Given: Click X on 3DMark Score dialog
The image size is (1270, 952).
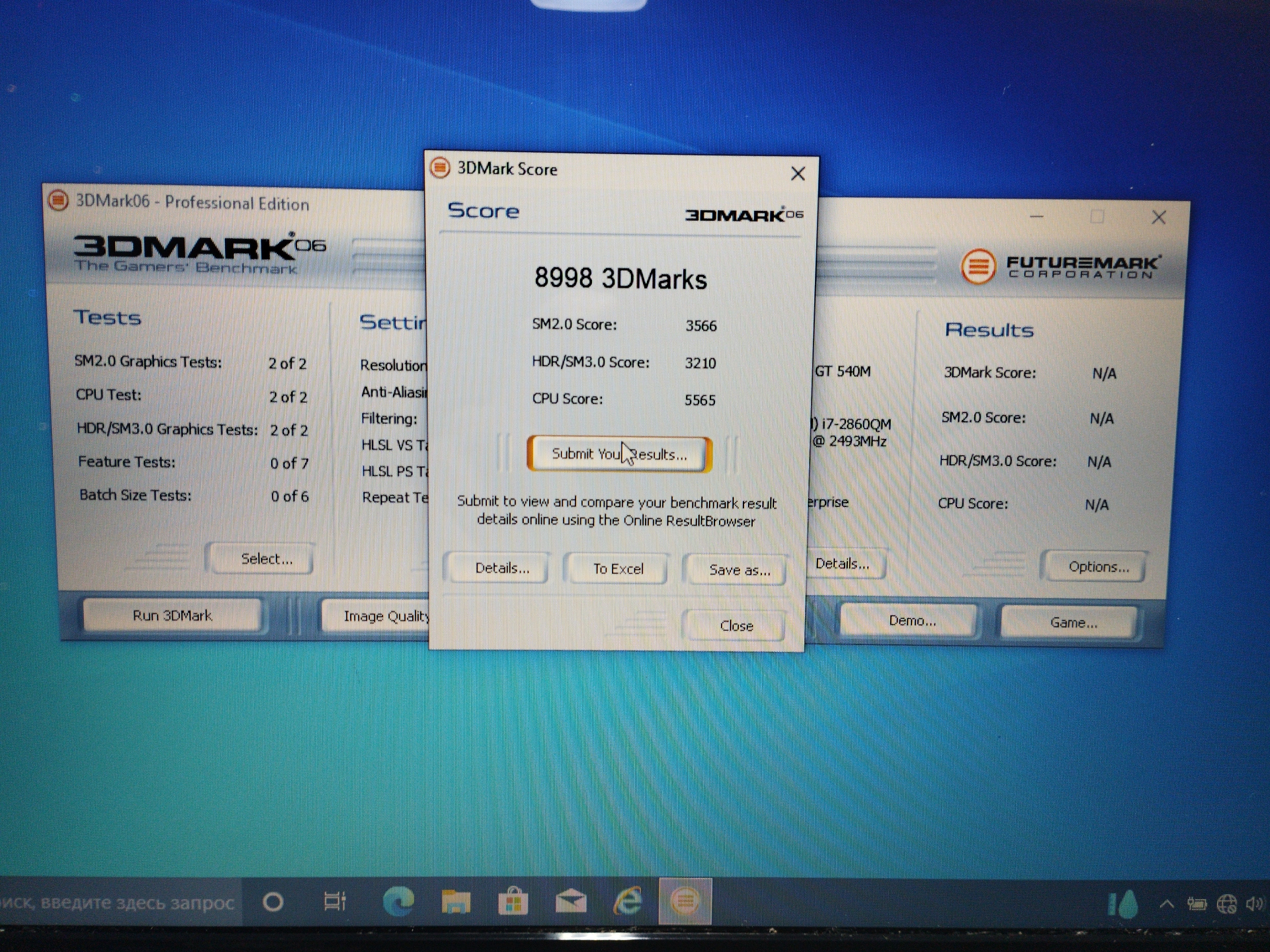Looking at the screenshot, I should (798, 174).
